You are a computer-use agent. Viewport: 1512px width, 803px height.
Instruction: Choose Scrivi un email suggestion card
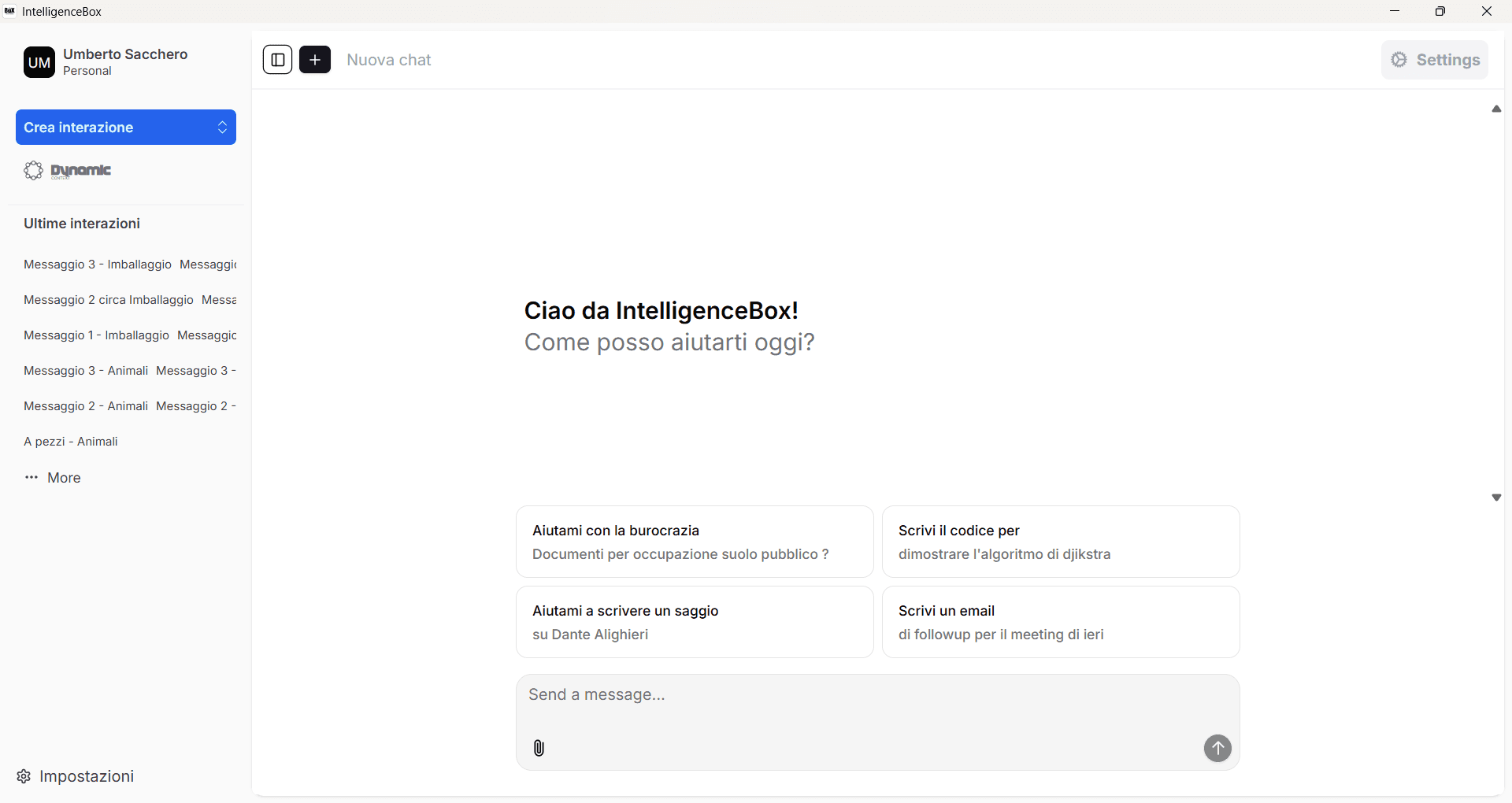tap(1060, 622)
